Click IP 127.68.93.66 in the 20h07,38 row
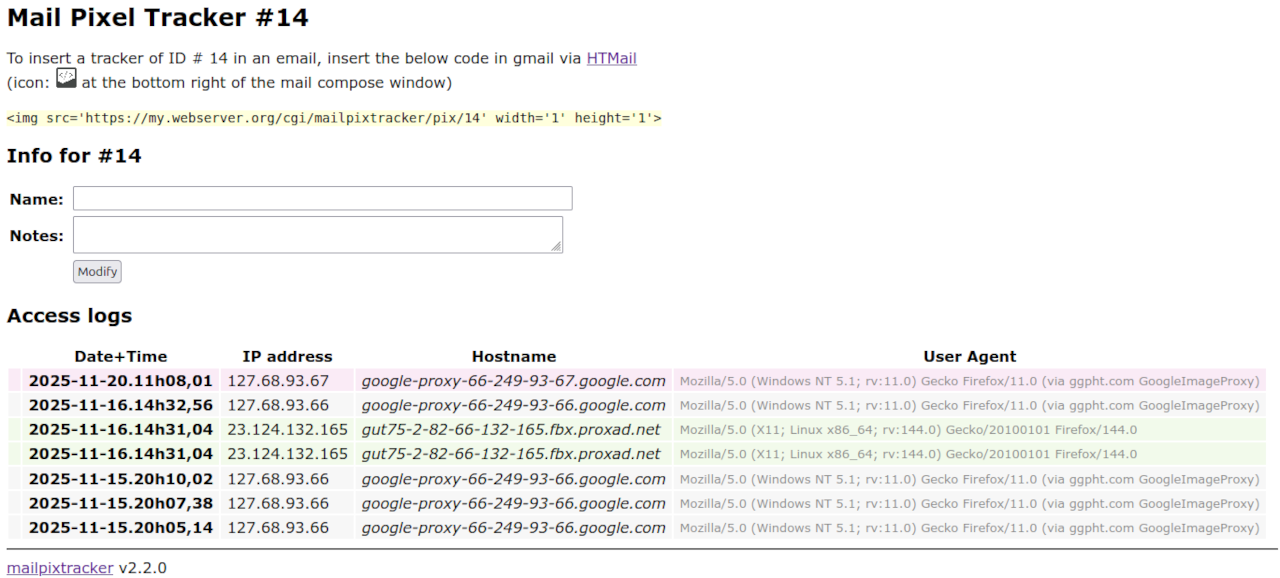 pyautogui.click(x=278, y=503)
